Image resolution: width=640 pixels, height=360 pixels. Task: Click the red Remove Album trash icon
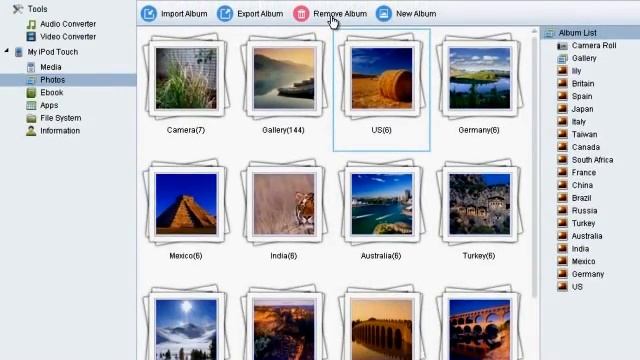click(x=301, y=13)
